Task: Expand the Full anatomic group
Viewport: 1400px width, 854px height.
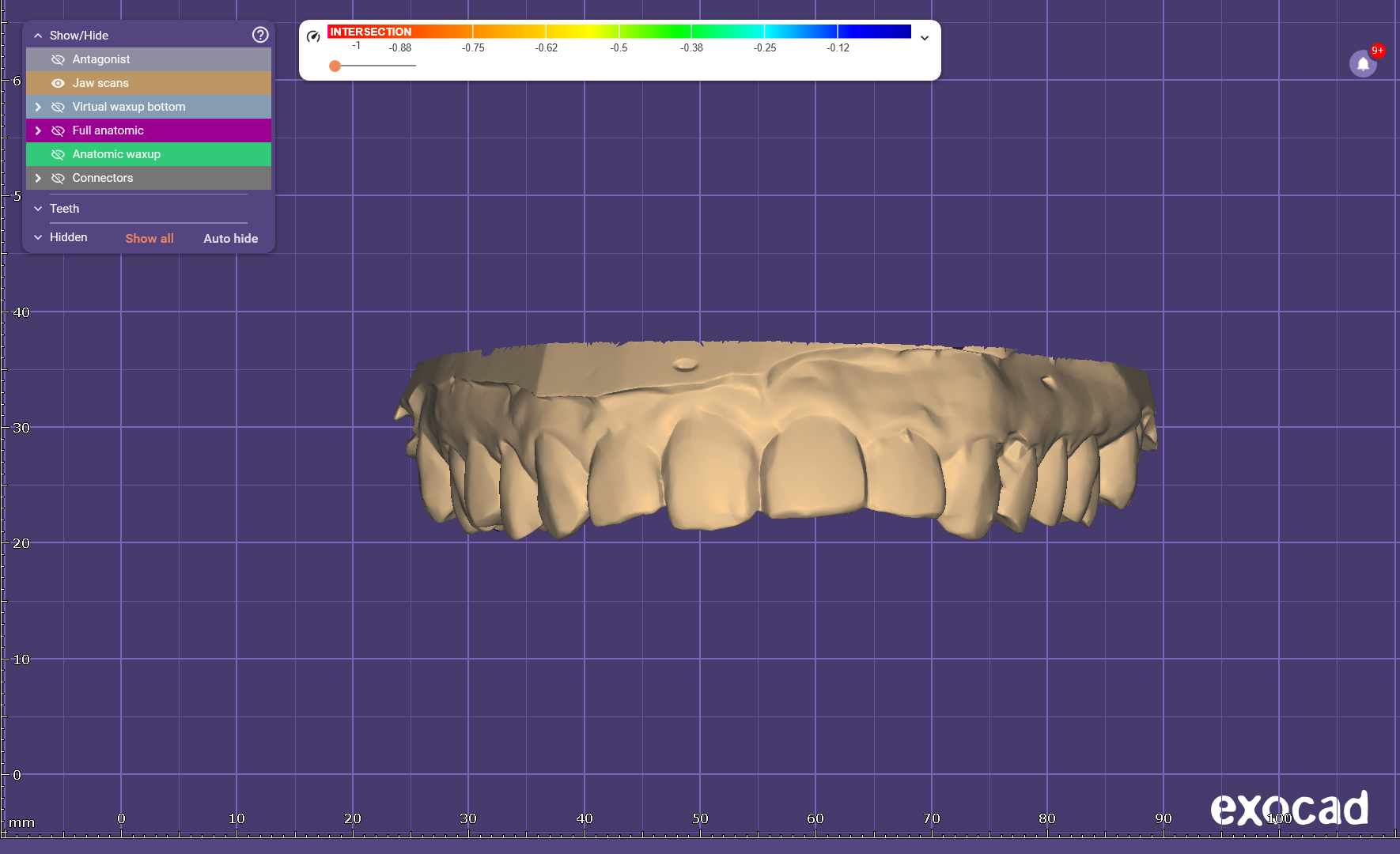Action: (x=38, y=130)
